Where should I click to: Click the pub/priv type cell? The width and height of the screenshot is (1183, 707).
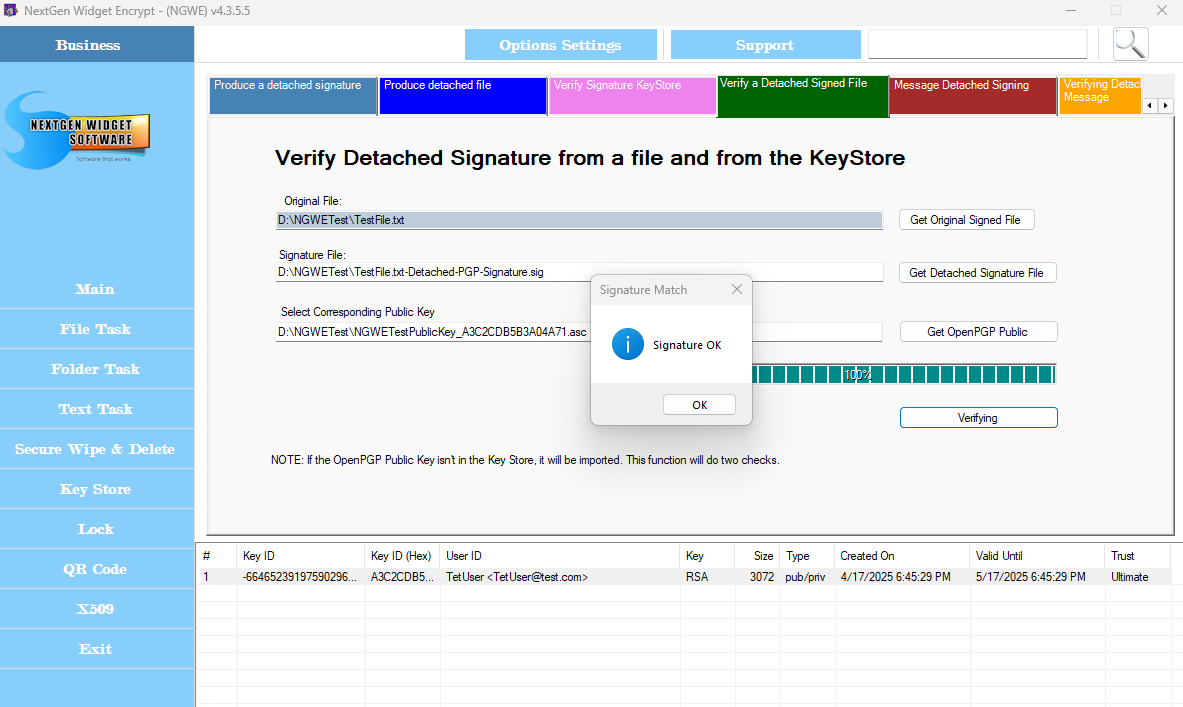805,576
